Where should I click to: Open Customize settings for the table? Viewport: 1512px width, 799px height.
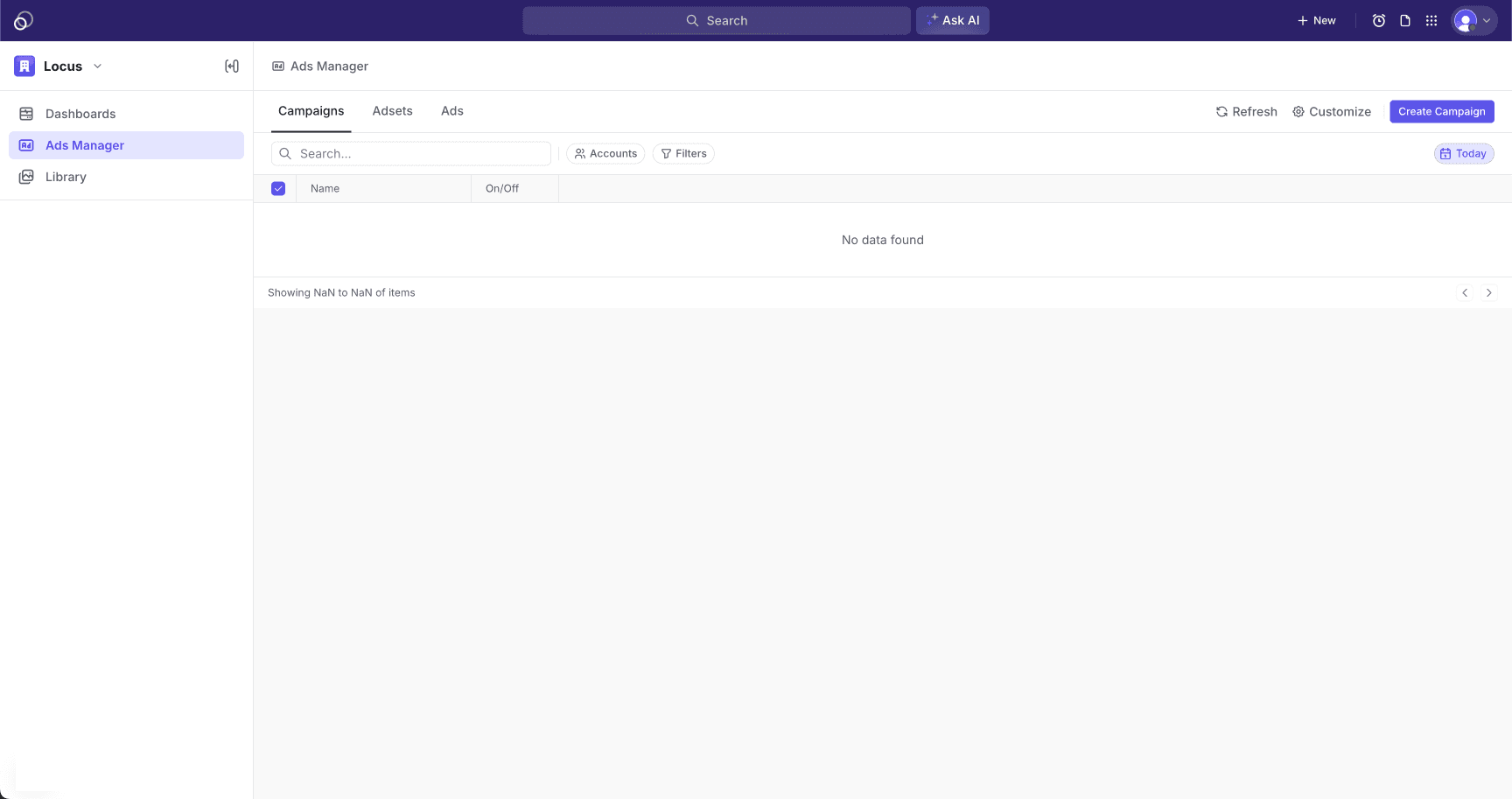point(1332,112)
